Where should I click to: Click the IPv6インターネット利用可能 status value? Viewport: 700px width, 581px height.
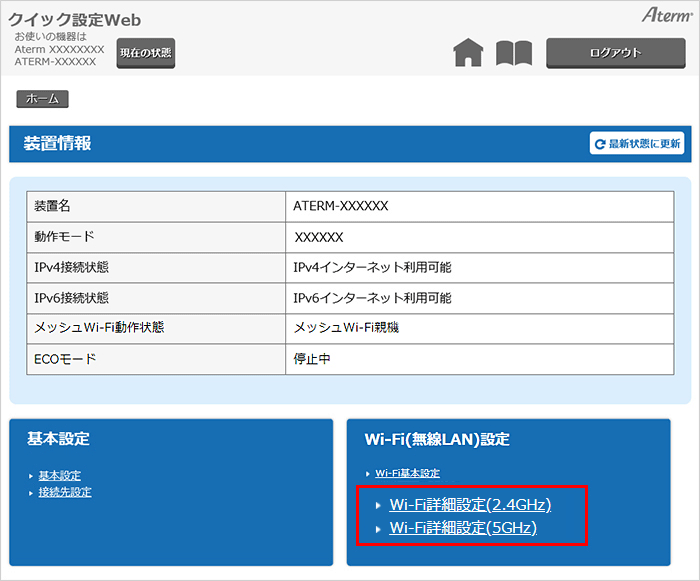(x=372, y=298)
